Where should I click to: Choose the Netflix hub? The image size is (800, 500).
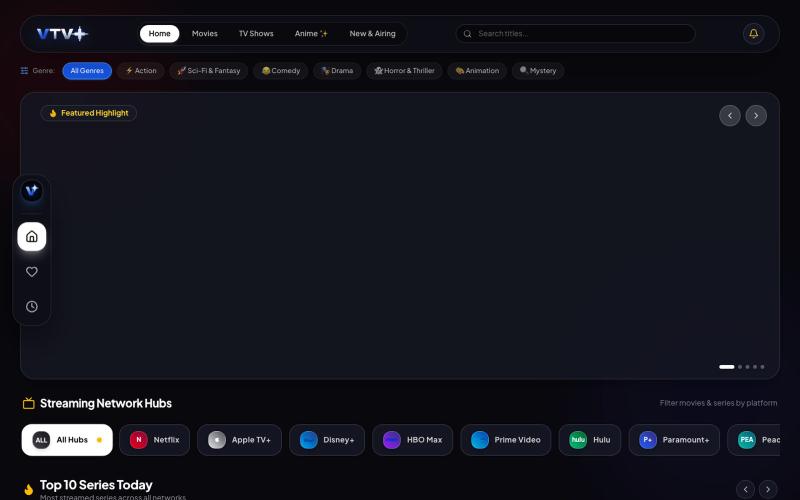(x=155, y=440)
